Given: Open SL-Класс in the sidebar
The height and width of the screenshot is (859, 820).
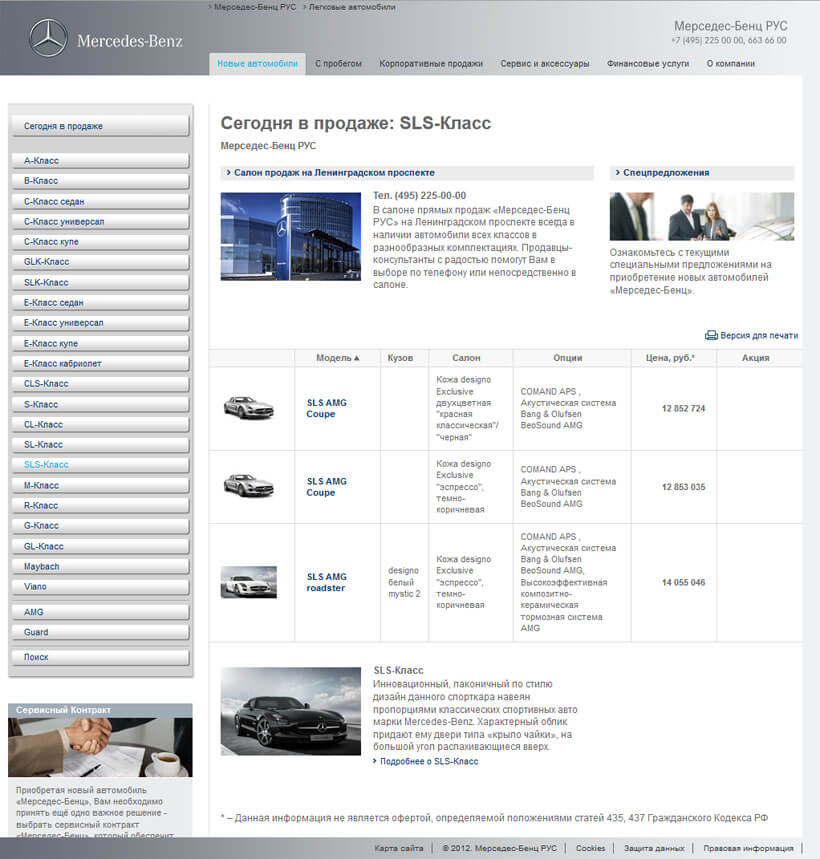Looking at the screenshot, I should point(100,444).
